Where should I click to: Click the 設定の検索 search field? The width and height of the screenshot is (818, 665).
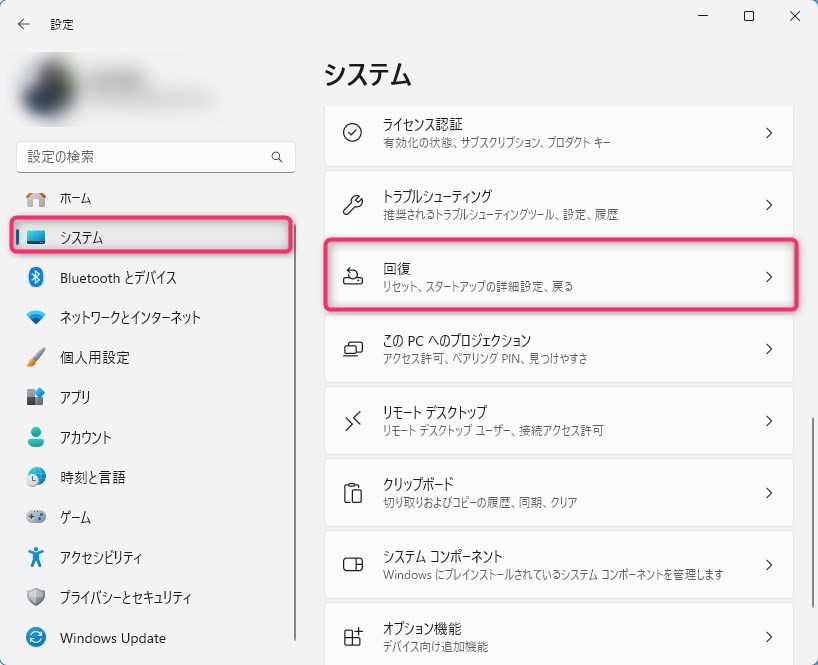pyautogui.click(x=145, y=158)
